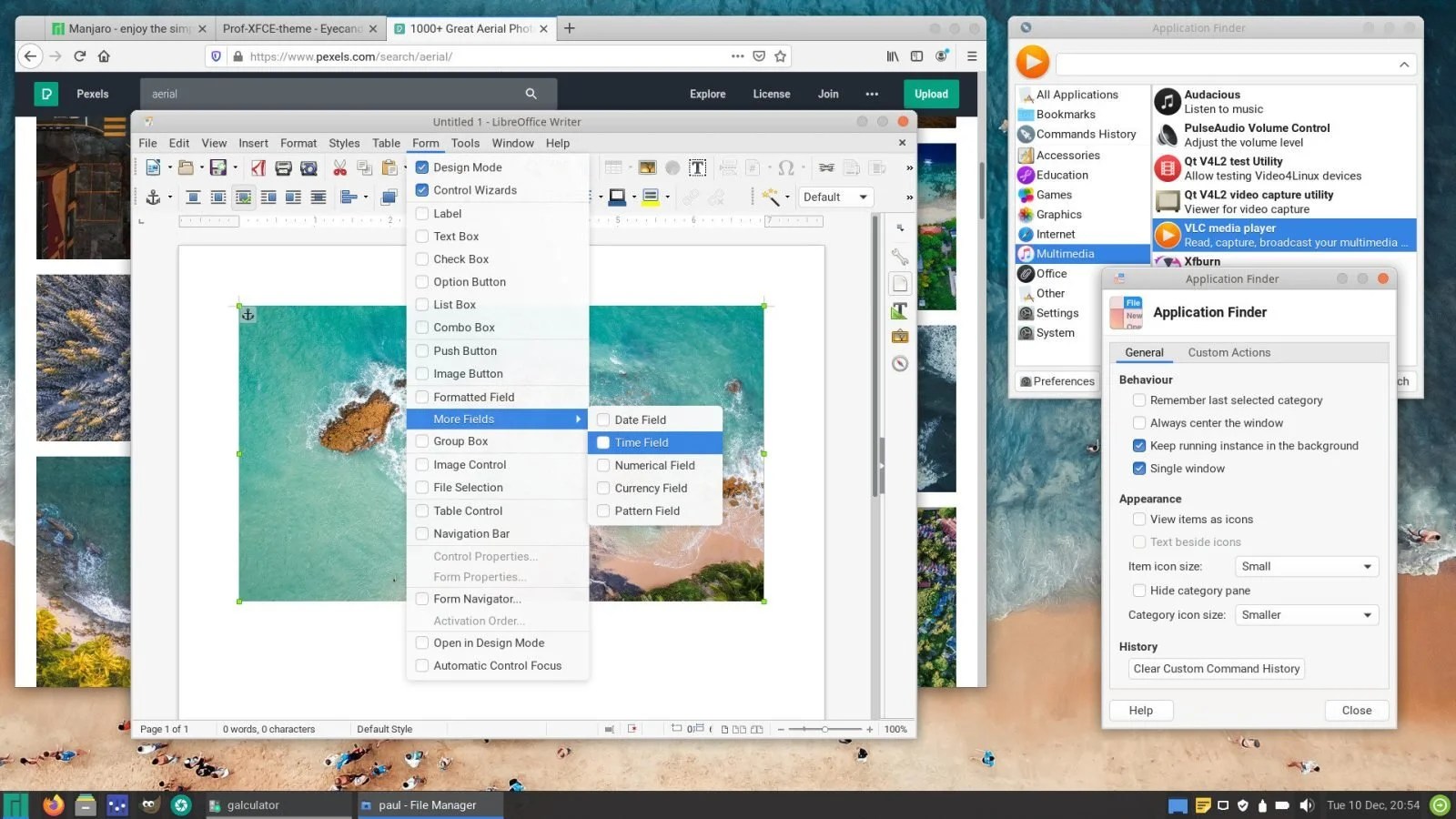Click Clear Custom Command History
The width and height of the screenshot is (1456, 819).
[x=1217, y=668]
